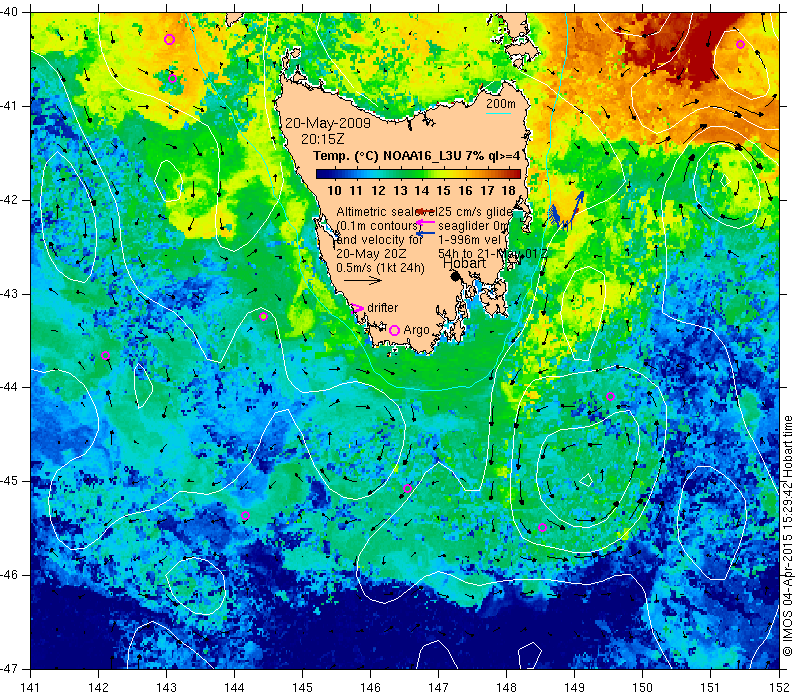Click Argo float circle near 144.2°E, 45.4°S
Screen dimensions: 800x700
tap(245, 515)
